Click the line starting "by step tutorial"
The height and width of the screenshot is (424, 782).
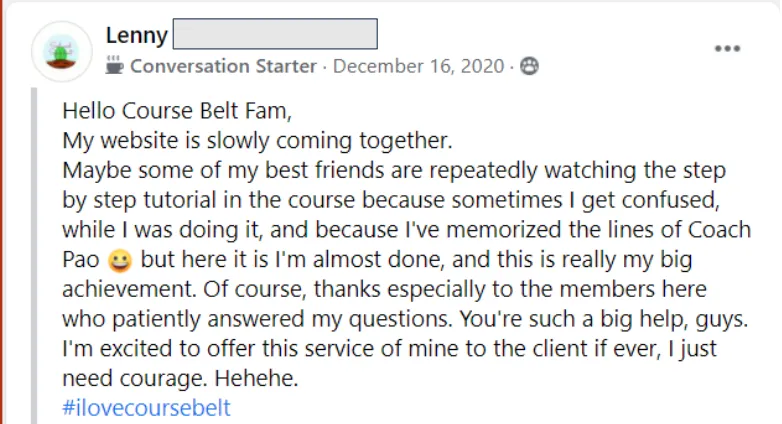(391, 200)
